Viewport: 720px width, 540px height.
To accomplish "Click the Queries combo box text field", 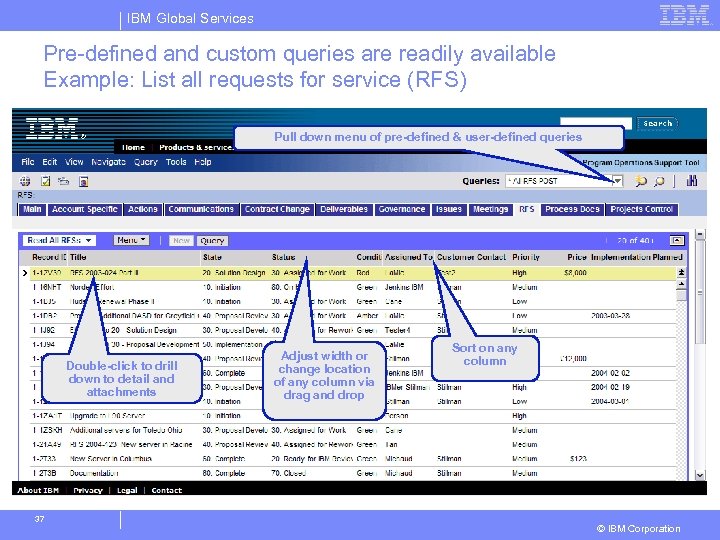I will [x=559, y=181].
